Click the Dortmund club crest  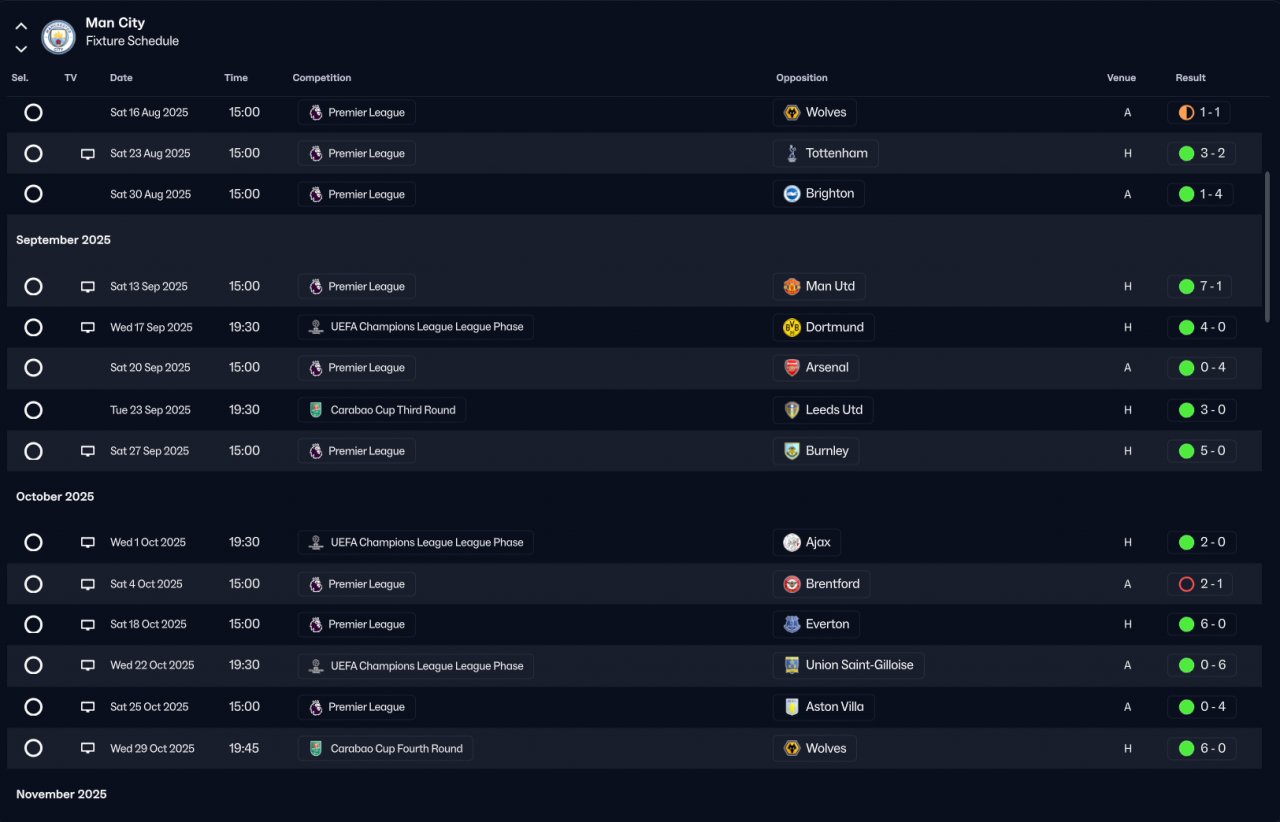[792, 327]
